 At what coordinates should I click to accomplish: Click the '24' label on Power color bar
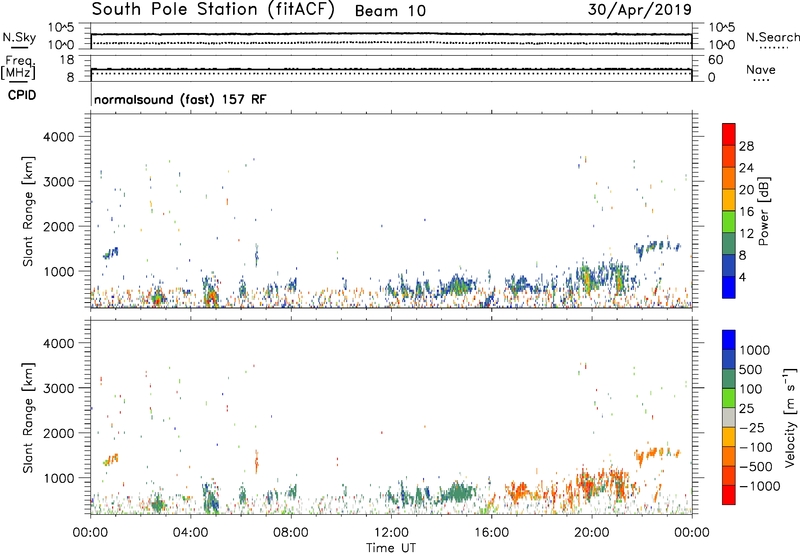746,168
